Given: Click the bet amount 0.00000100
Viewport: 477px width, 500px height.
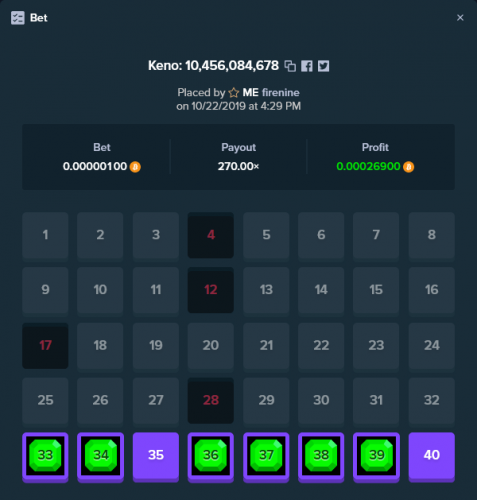Looking at the screenshot, I should point(95,166).
